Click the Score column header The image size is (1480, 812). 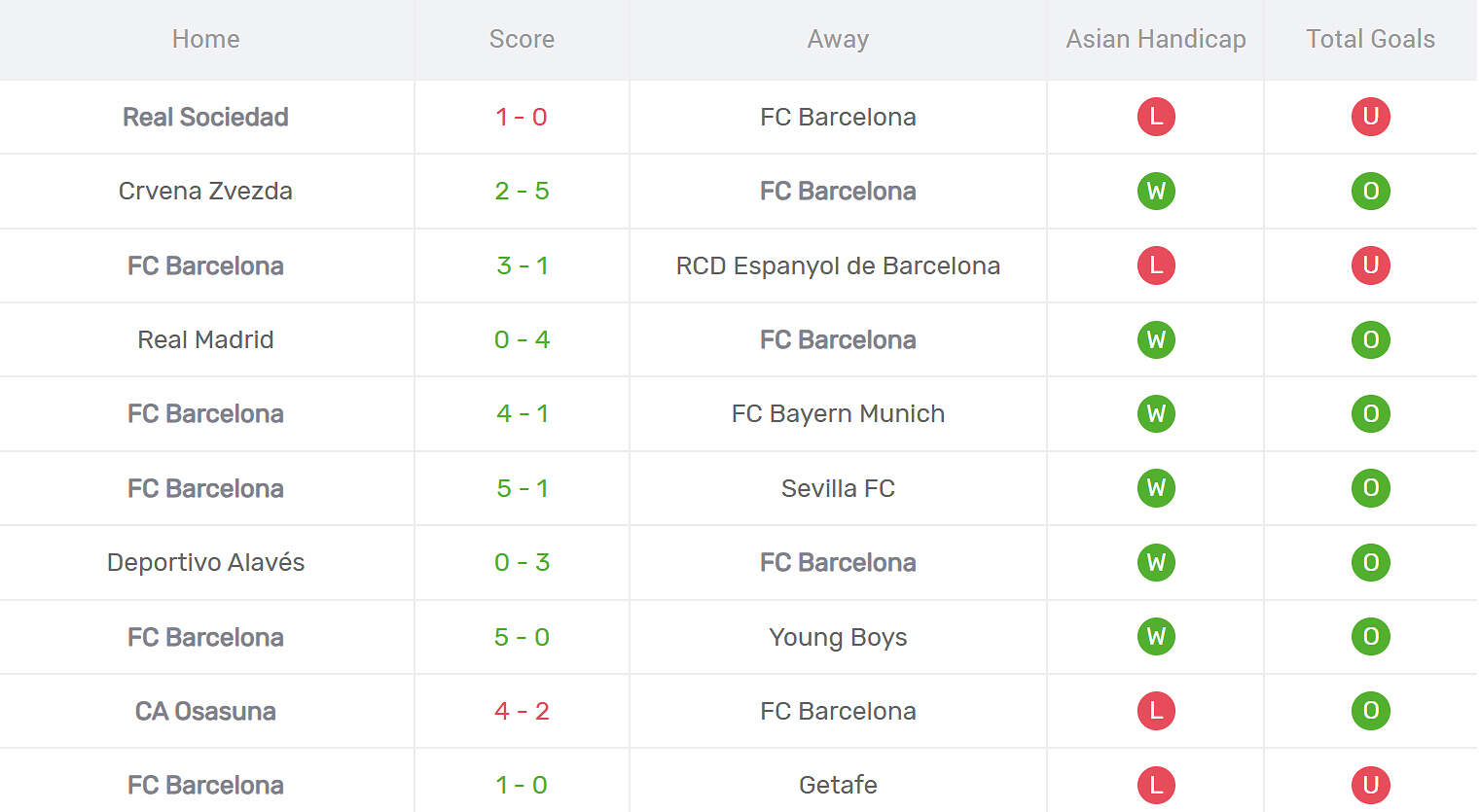pyautogui.click(x=522, y=40)
